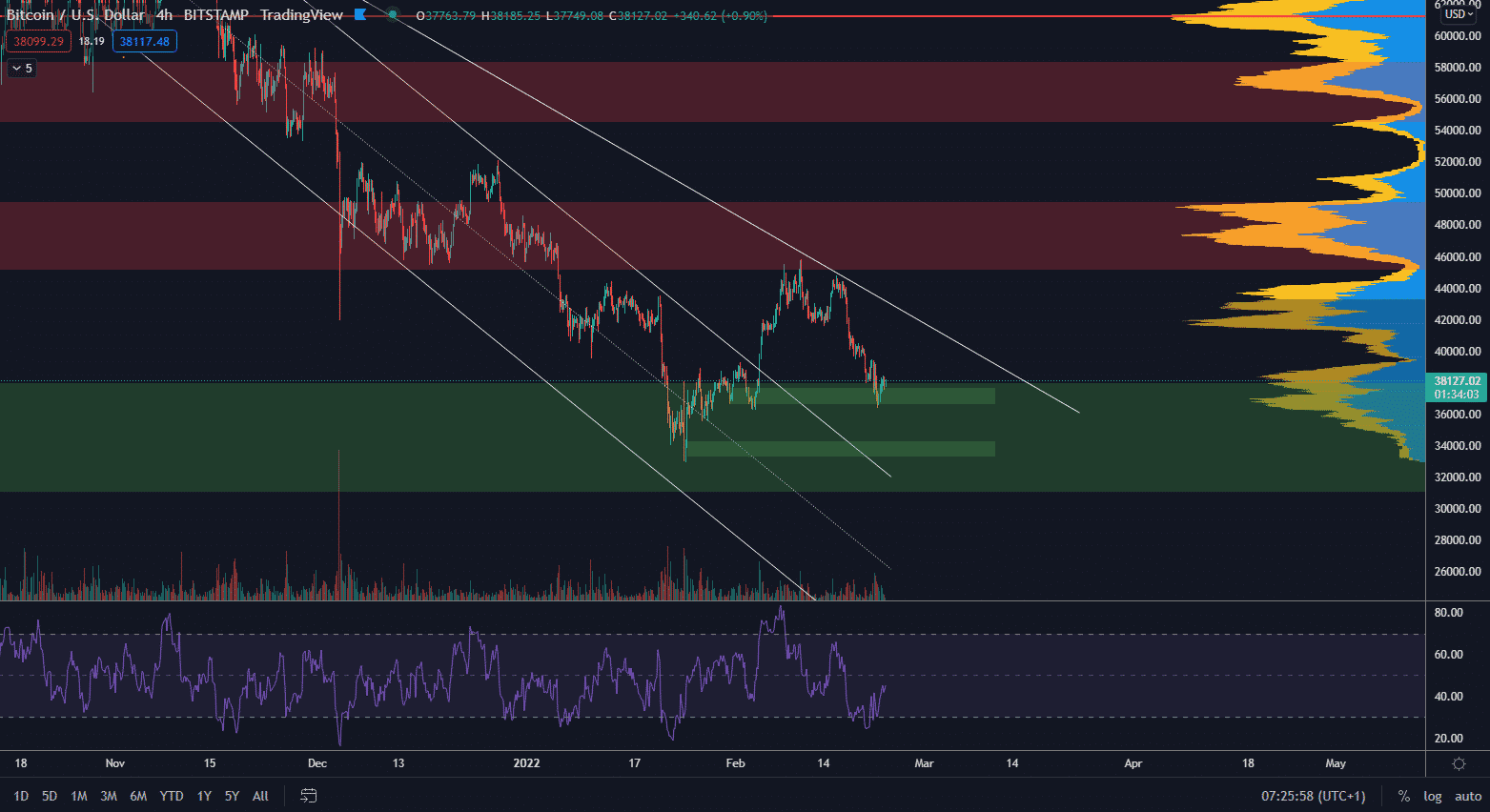Switch to the 3M range
Image resolution: width=1490 pixels, height=812 pixels.
109,796
